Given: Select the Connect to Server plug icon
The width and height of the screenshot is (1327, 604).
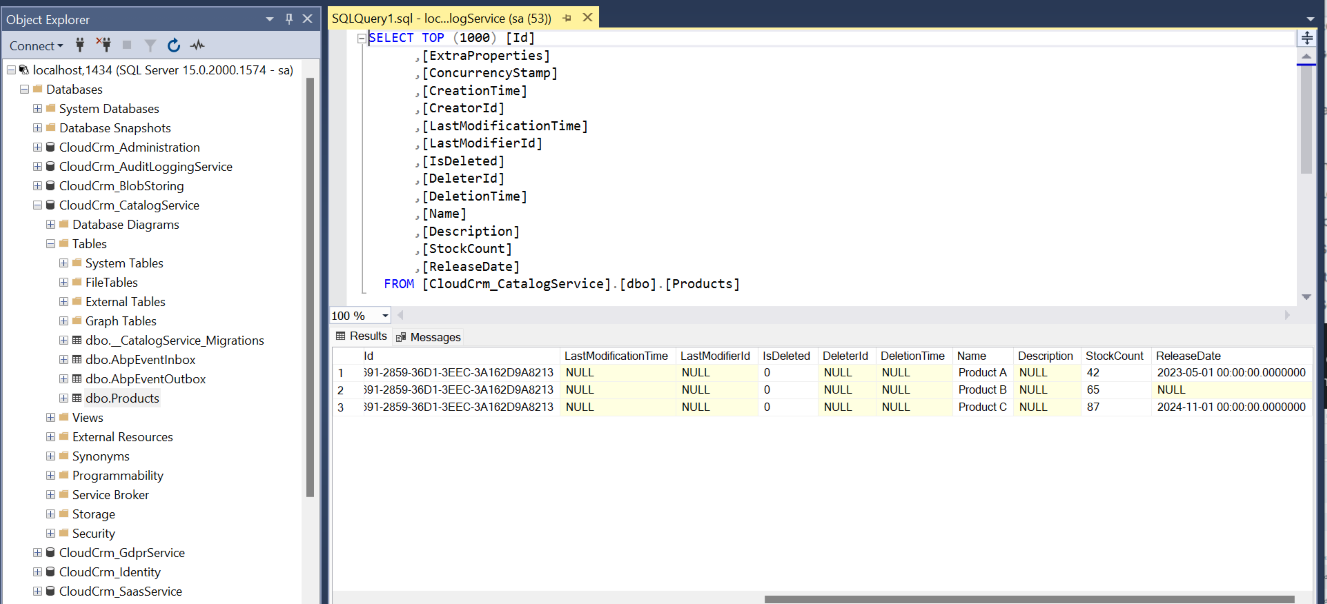Looking at the screenshot, I should point(80,46).
